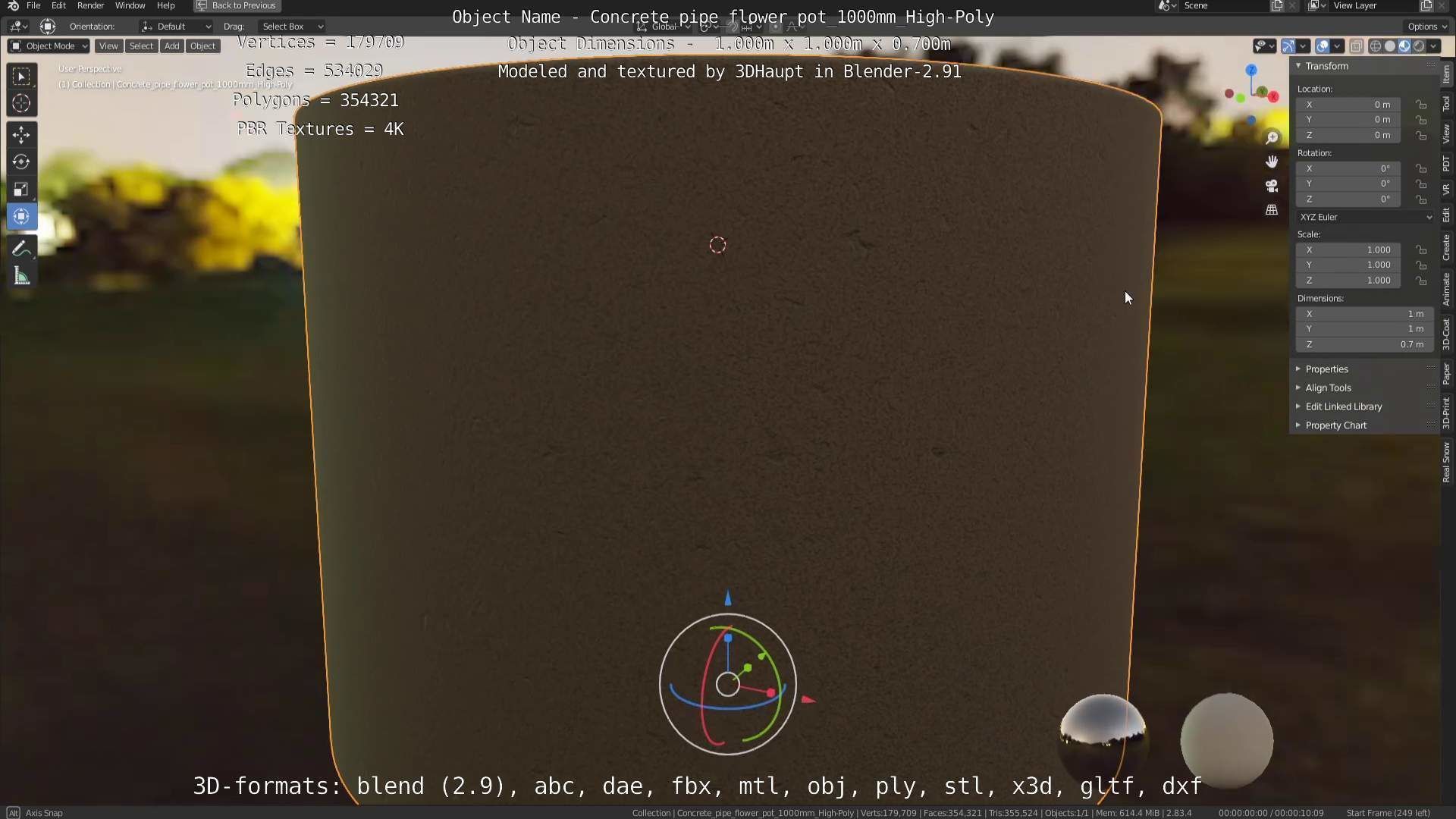Open the XYZ Euler rotation mode dropdown

point(1365,217)
